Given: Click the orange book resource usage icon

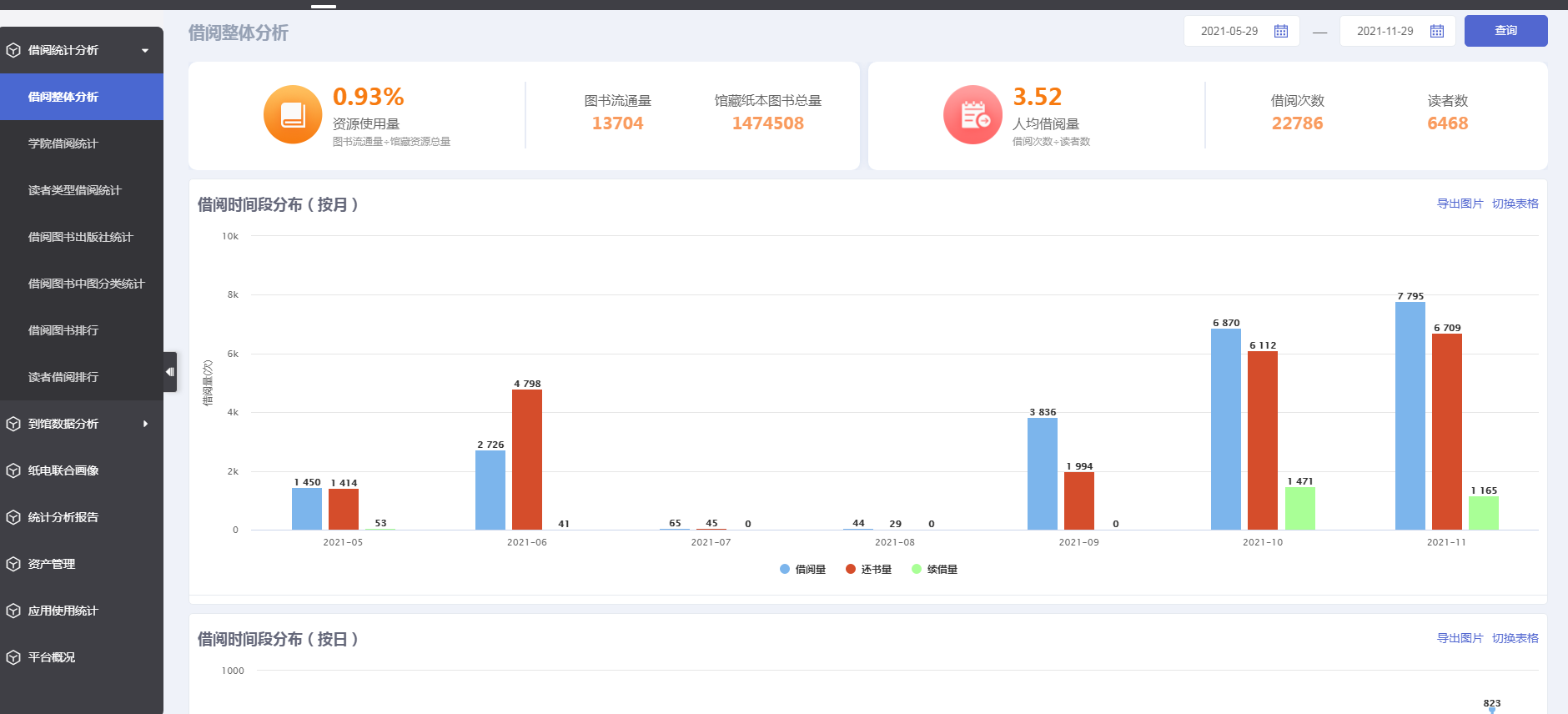Looking at the screenshot, I should pos(293,115).
